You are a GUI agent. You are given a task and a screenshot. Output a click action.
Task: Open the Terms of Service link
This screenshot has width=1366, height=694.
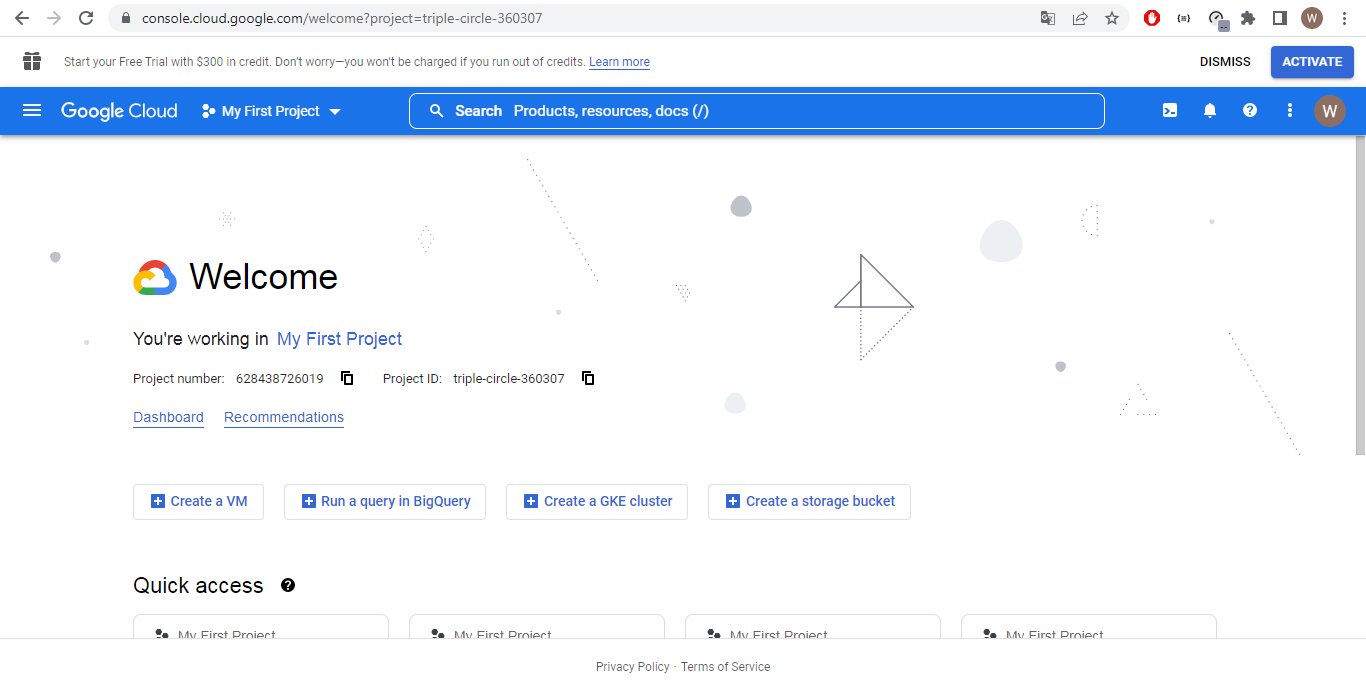tap(726, 667)
